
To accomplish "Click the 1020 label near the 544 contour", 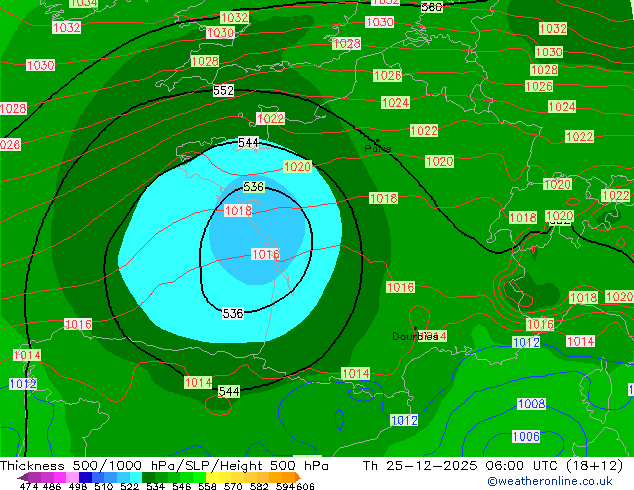I will pyautogui.click(x=297, y=167).
